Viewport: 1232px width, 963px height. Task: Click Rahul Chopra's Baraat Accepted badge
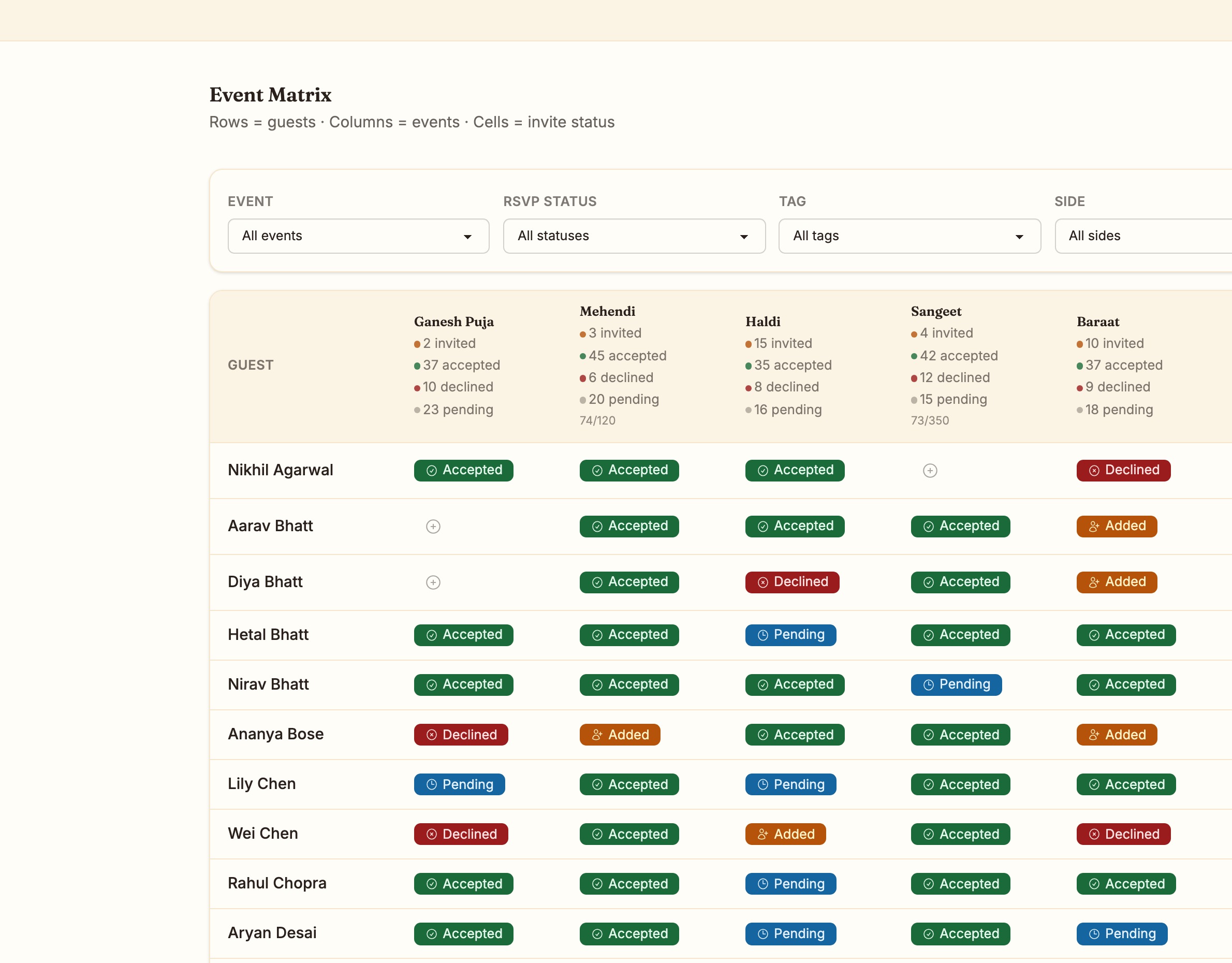tap(1126, 883)
